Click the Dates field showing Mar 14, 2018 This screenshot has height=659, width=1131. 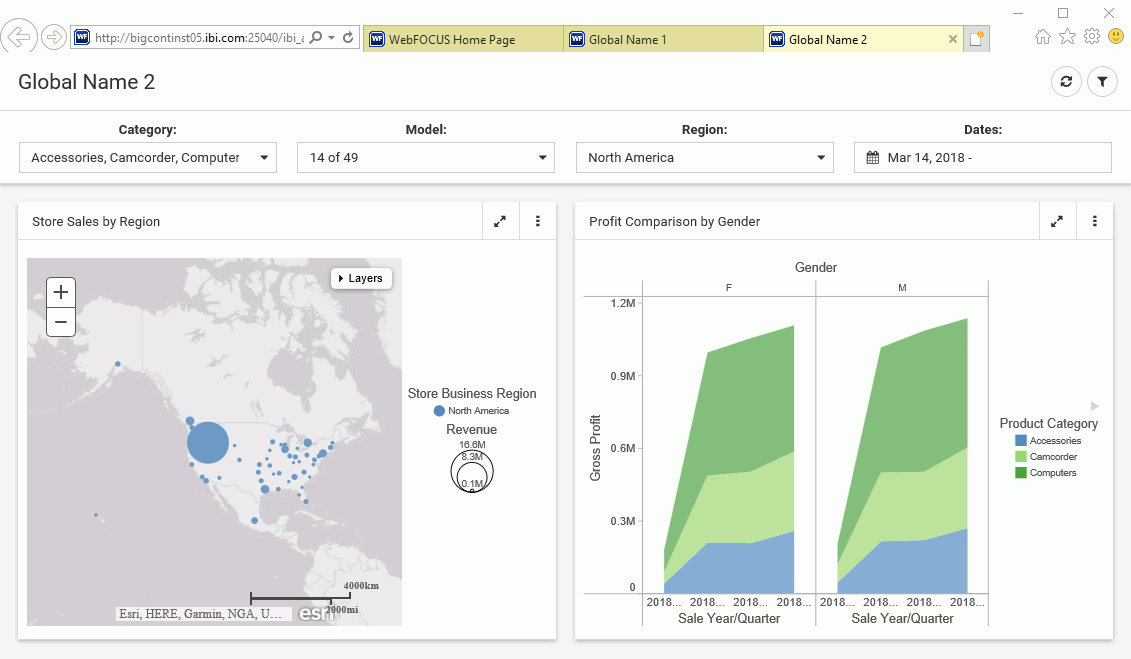pyautogui.click(x=982, y=158)
